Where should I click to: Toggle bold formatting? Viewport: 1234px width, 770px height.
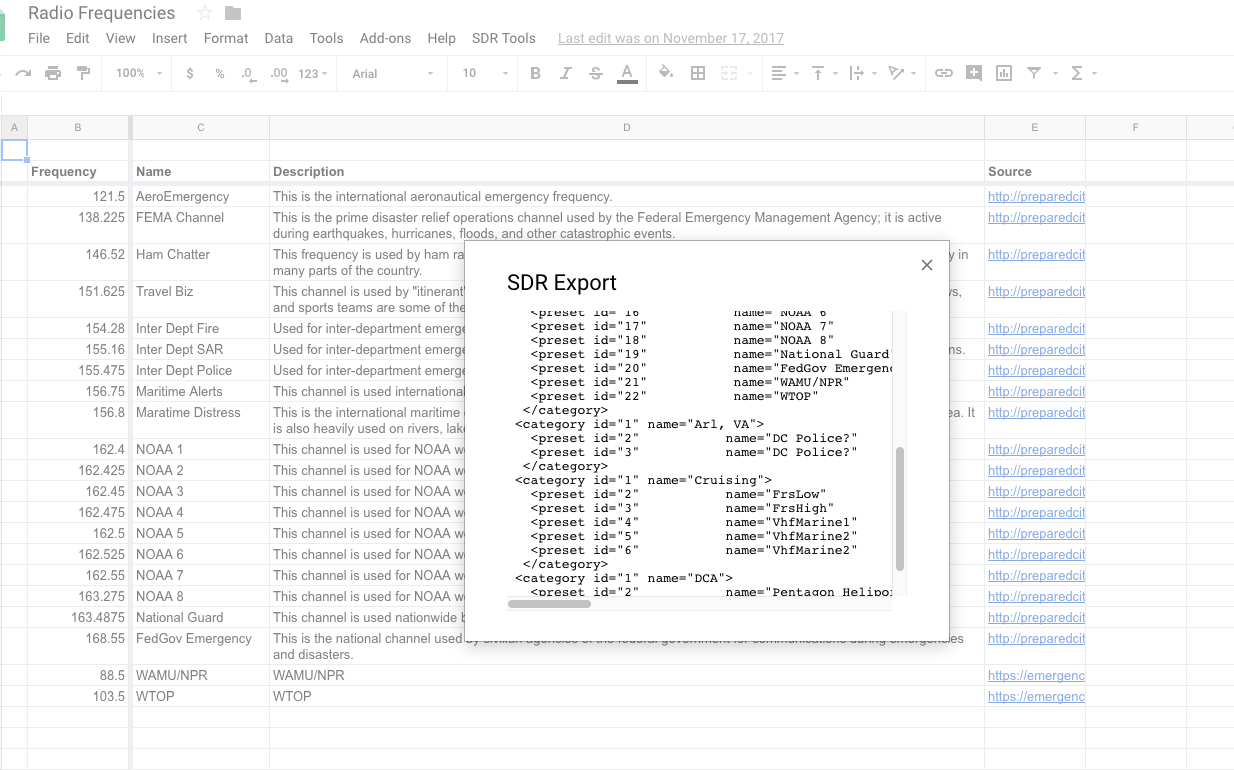[x=535, y=73]
